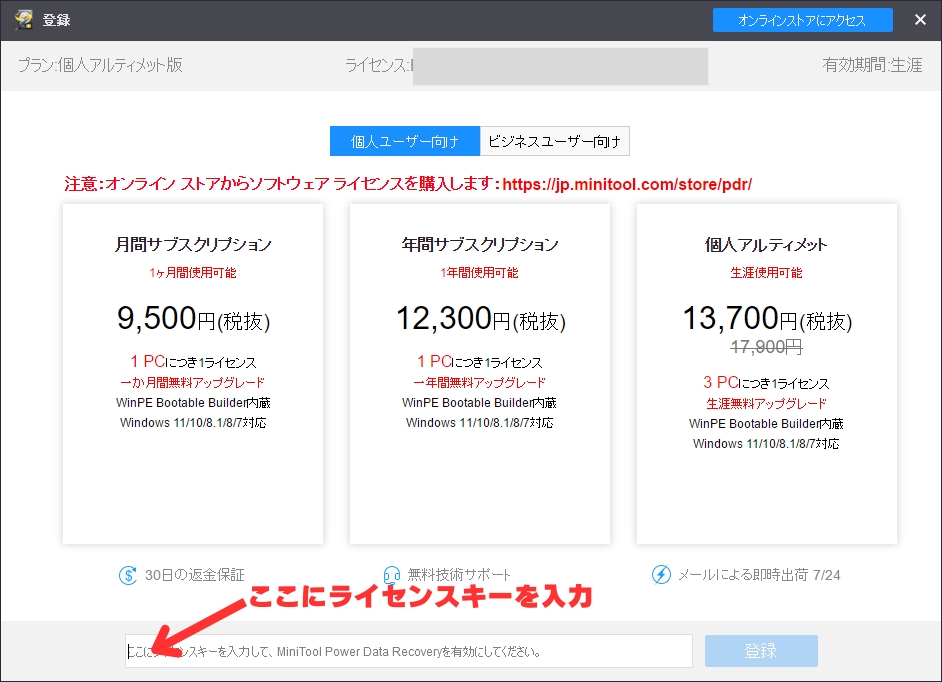Select the 年間サブスクリプション plan title
This screenshot has width=942, height=682.
[x=479, y=245]
